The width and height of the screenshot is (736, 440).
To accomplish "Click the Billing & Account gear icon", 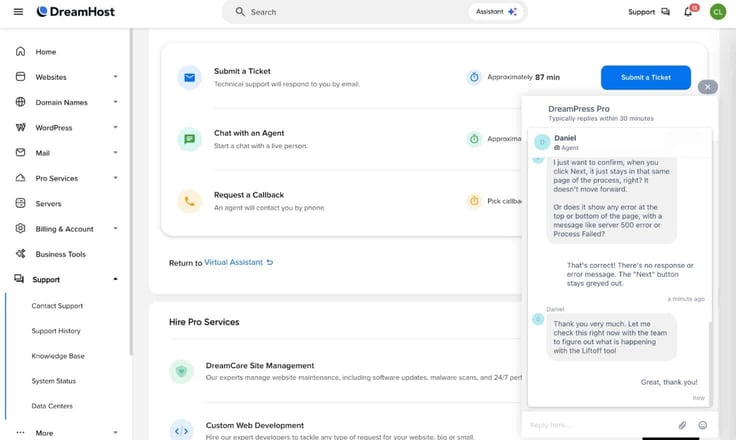I will (20, 229).
